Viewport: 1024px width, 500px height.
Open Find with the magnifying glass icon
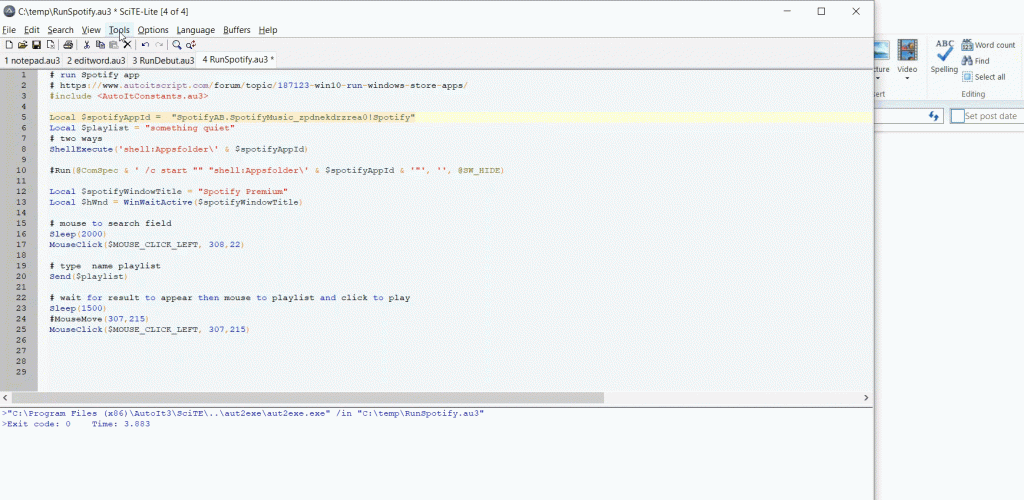pyautogui.click(x=177, y=45)
